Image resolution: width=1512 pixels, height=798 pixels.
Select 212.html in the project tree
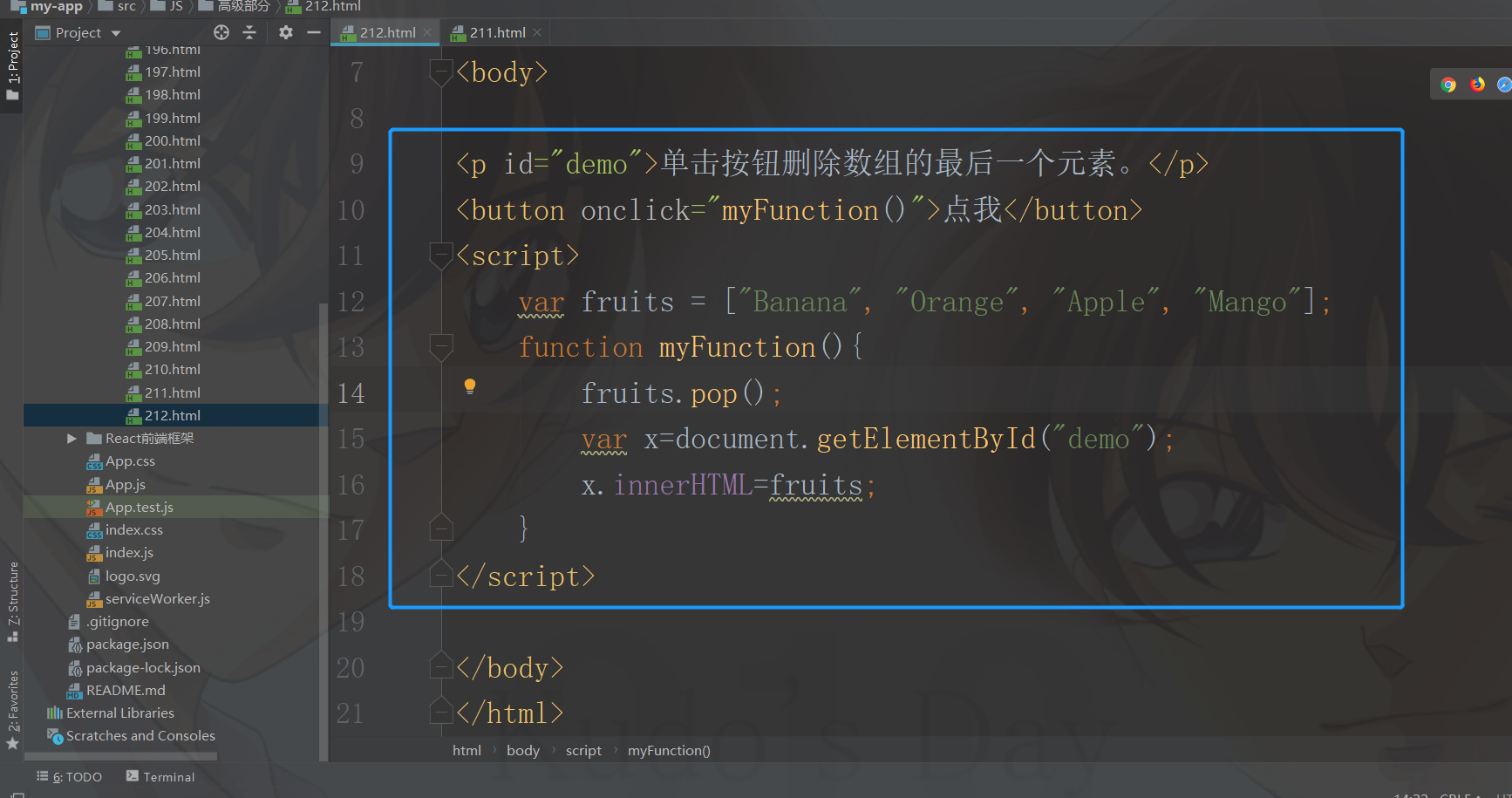tap(172, 415)
